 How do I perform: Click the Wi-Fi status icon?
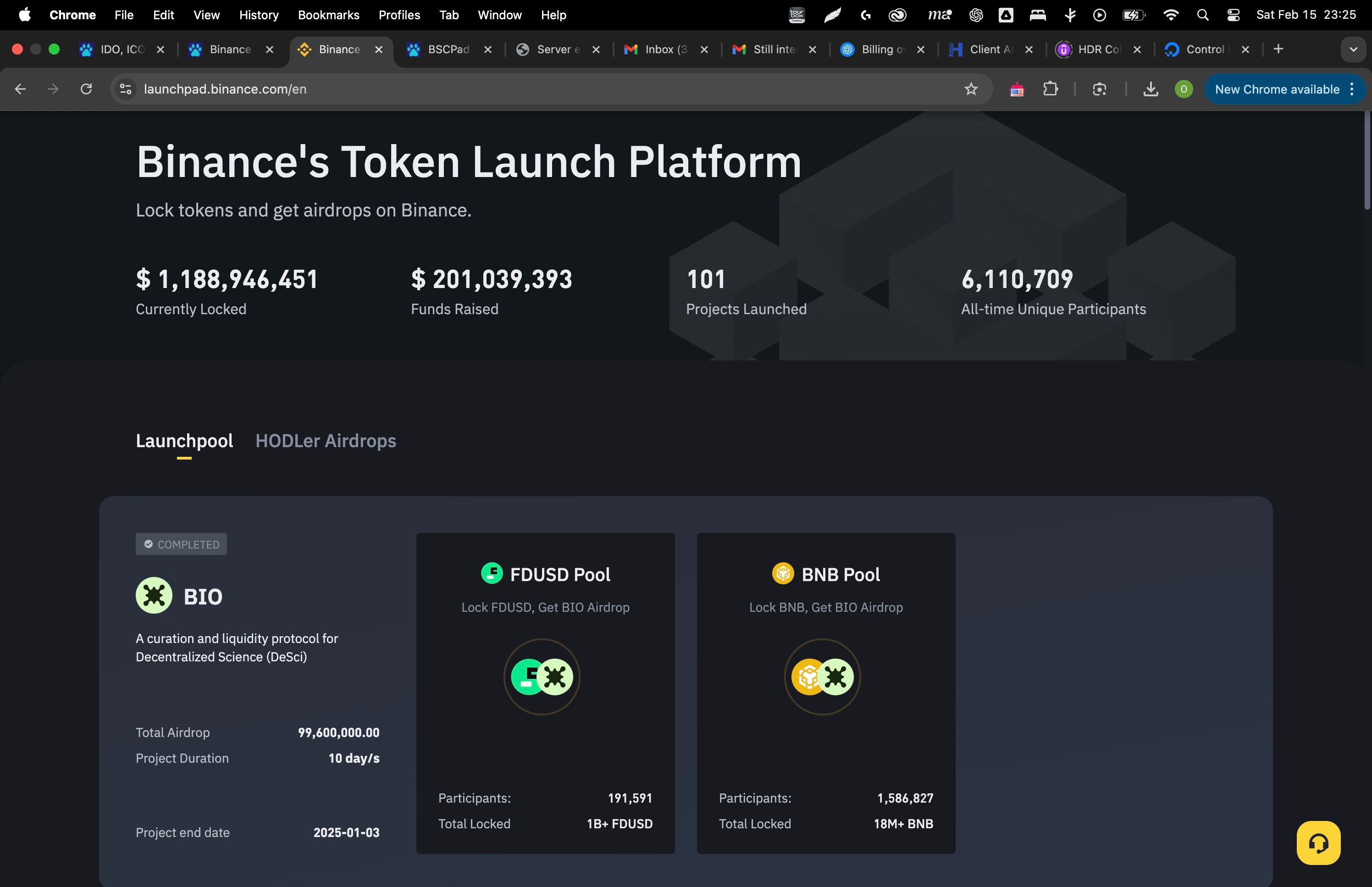[x=1171, y=15]
